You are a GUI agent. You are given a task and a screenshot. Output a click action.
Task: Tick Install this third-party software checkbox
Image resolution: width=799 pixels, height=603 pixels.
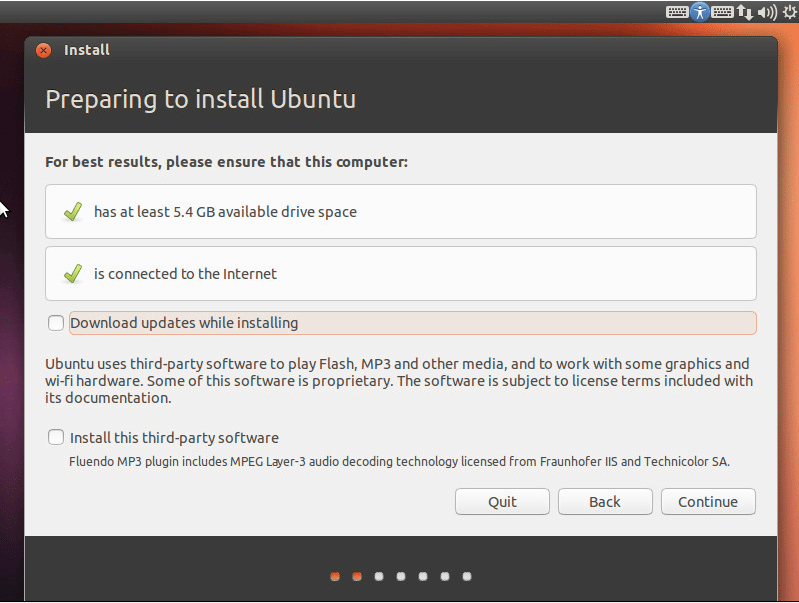56,437
